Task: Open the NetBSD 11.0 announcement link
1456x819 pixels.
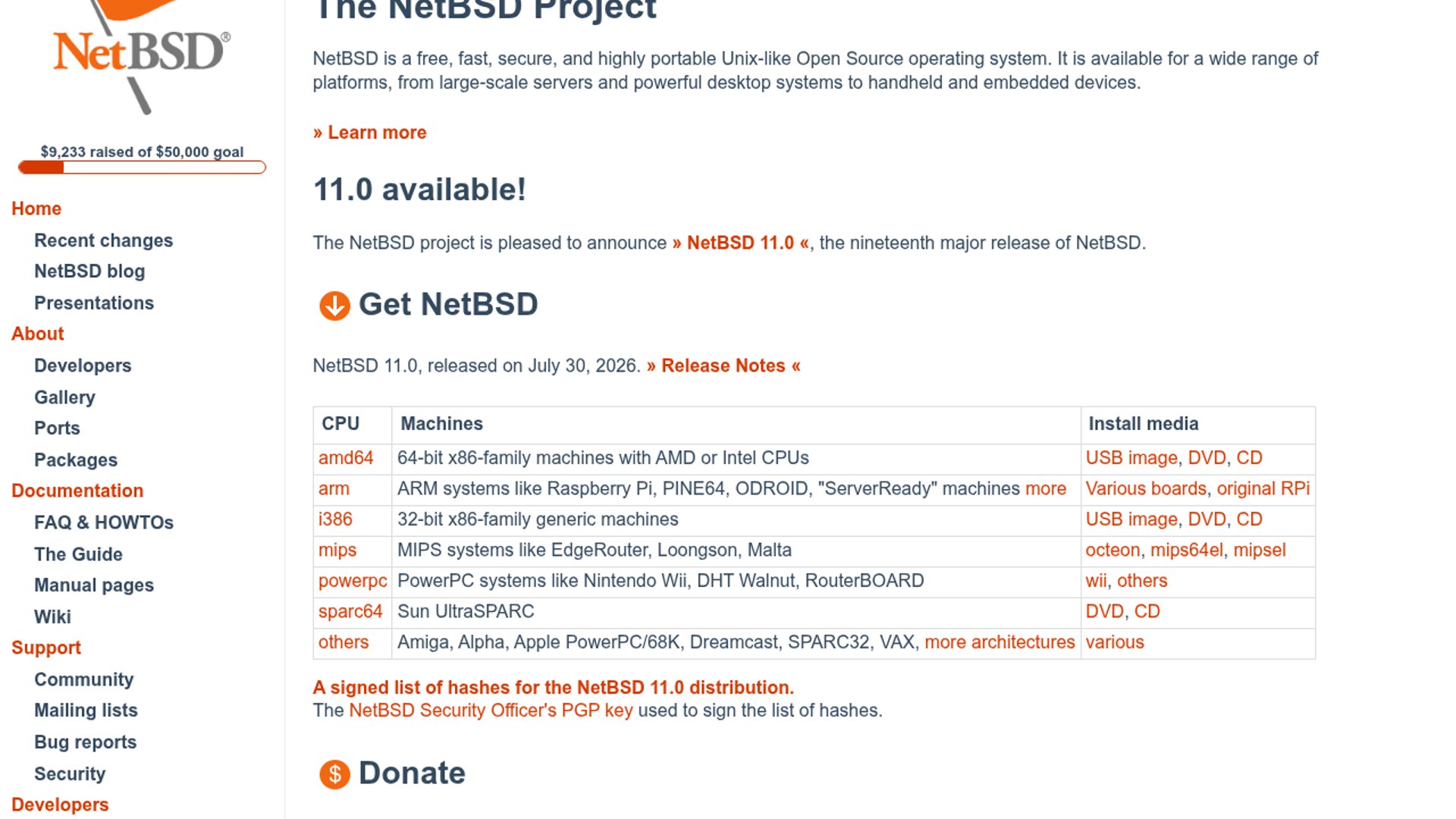Action: pyautogui.click(x=741, y=243)
